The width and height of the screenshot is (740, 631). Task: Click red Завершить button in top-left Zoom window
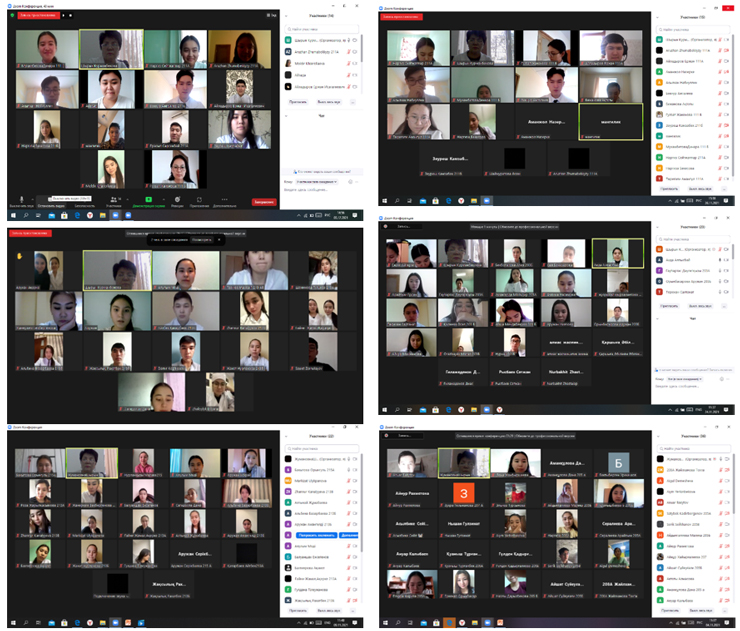(x=264, y=202)
